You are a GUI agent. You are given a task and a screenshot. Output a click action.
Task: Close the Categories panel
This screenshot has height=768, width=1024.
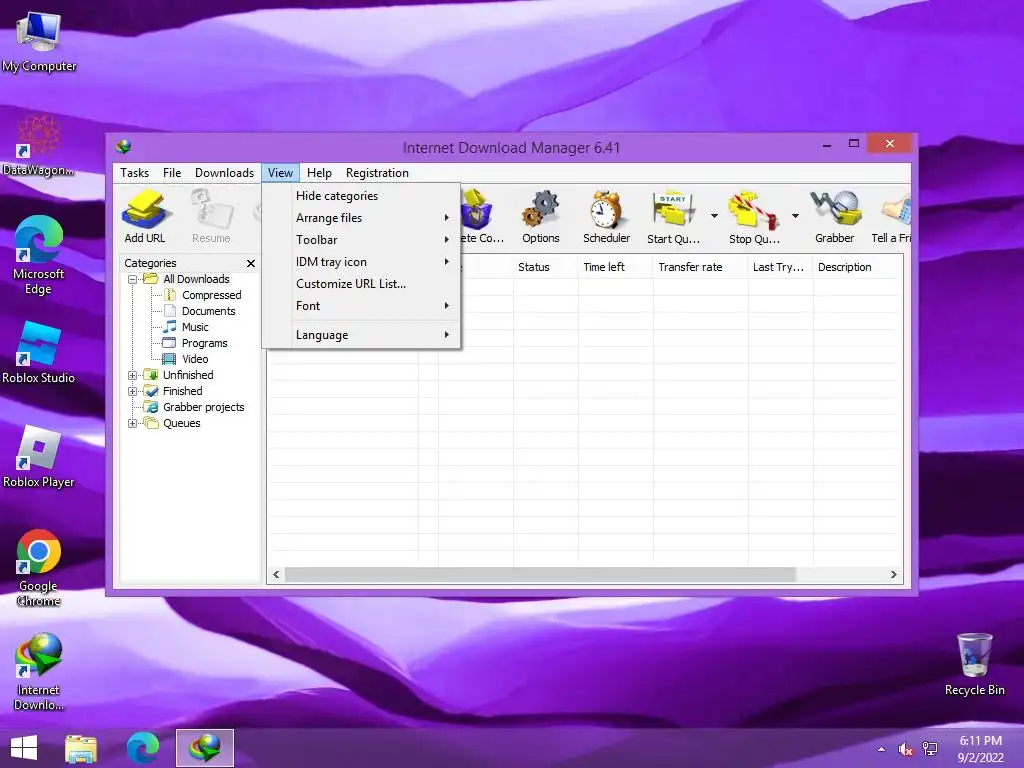pos(251,263)
